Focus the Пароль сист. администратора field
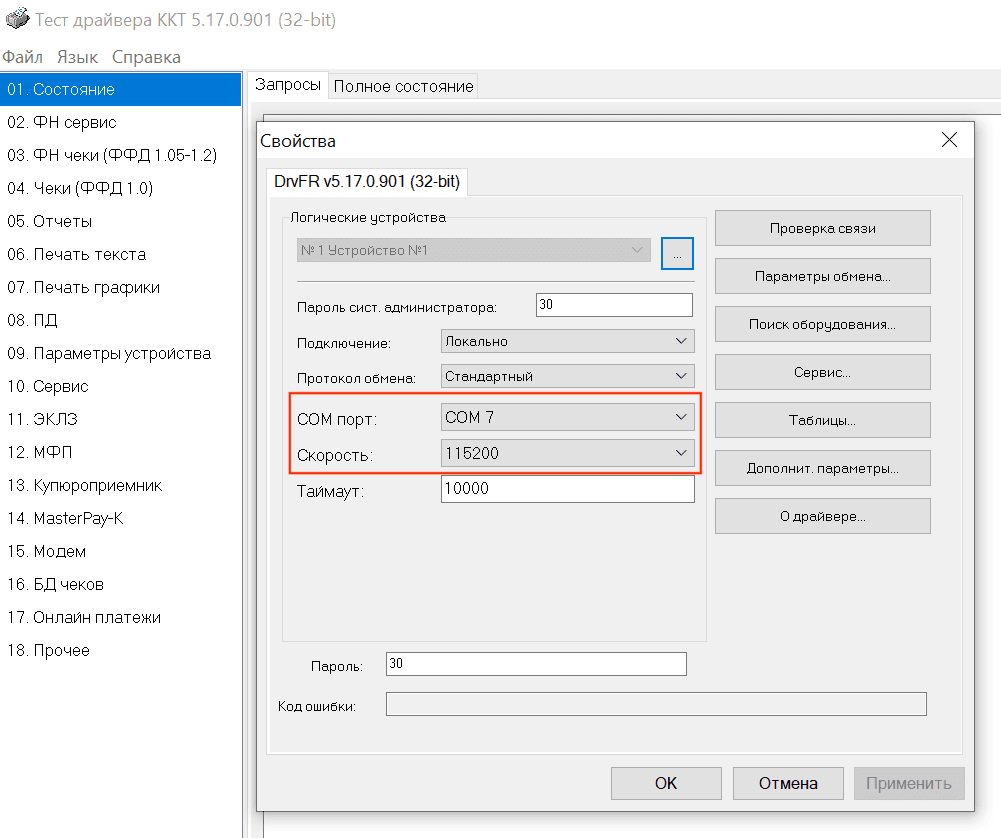Image resolution: width=1001 pixels, height=838 pixels. pos(614,305)
